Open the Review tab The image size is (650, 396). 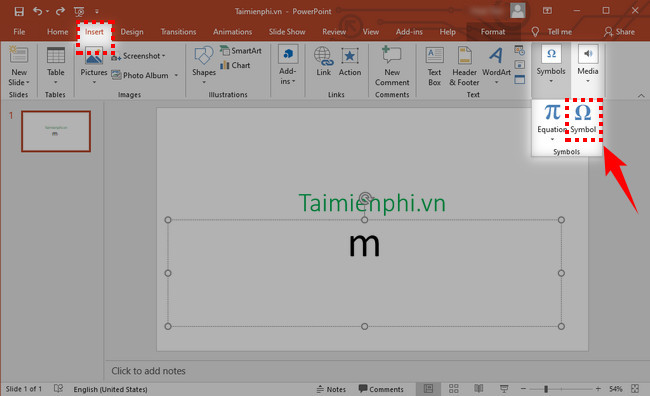click(x=334, y=32)
